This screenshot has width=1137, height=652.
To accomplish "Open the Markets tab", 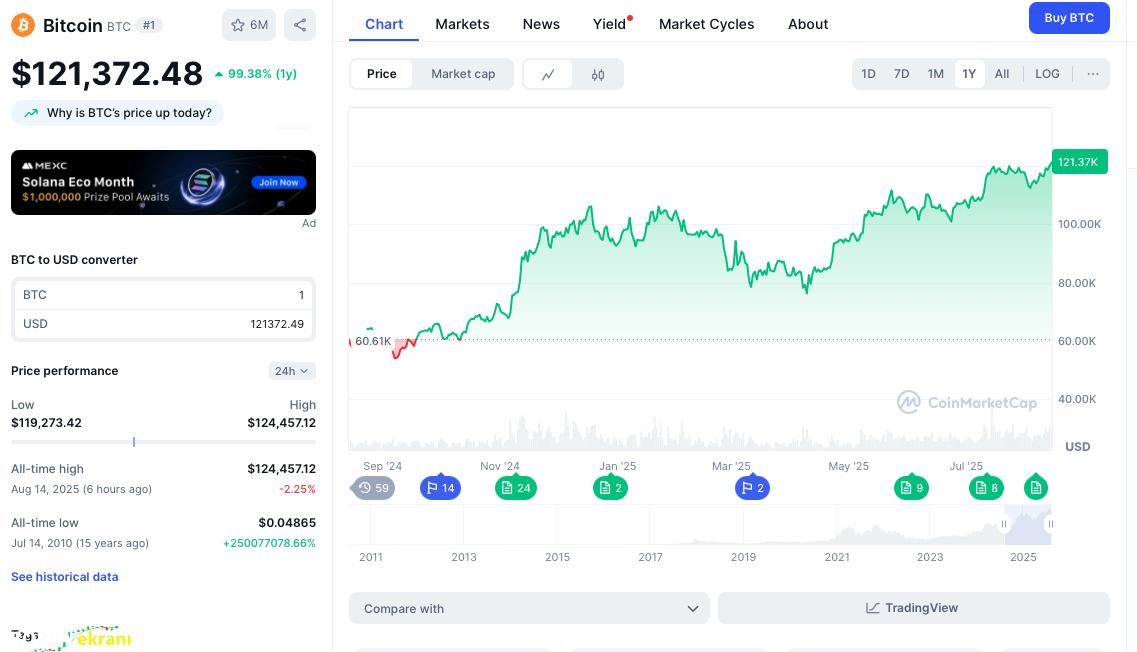I will (x=462, y=24).
